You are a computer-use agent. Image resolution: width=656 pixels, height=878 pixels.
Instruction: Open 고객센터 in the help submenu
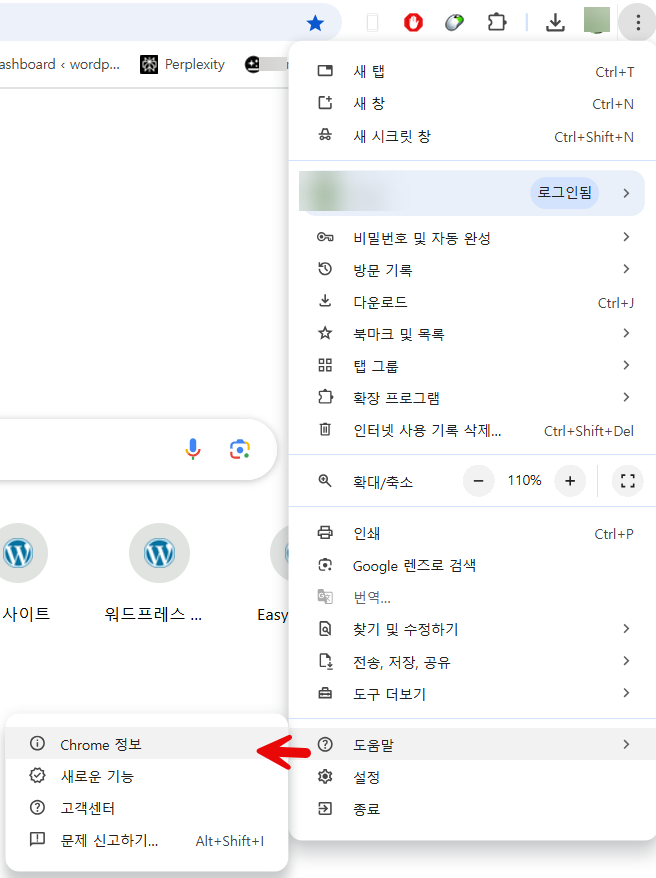tap(147, 807)
